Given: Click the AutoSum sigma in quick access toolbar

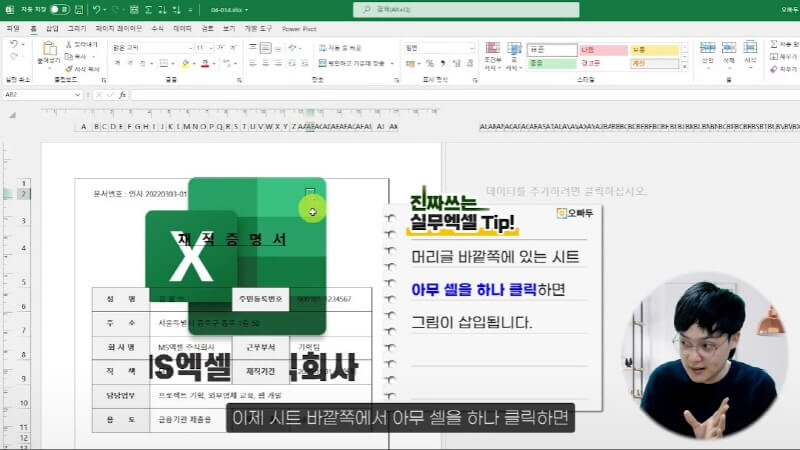Looking at the screenshot, I should pos(148,9).
